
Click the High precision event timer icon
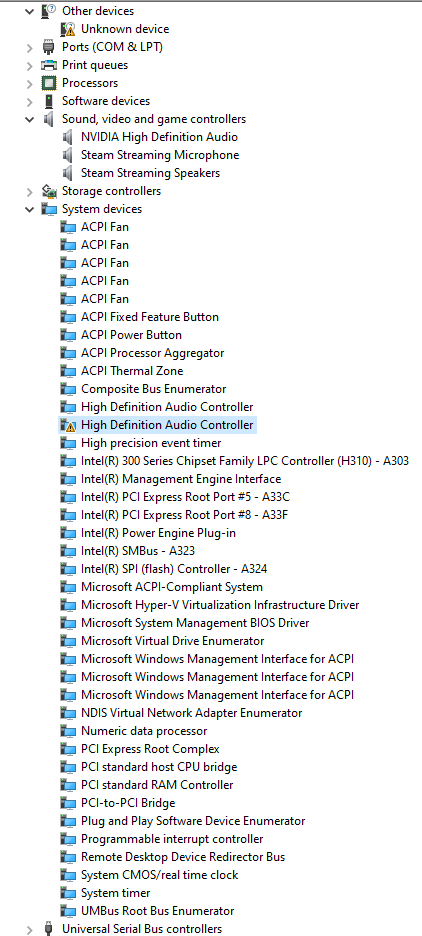[x=68, y=443]
